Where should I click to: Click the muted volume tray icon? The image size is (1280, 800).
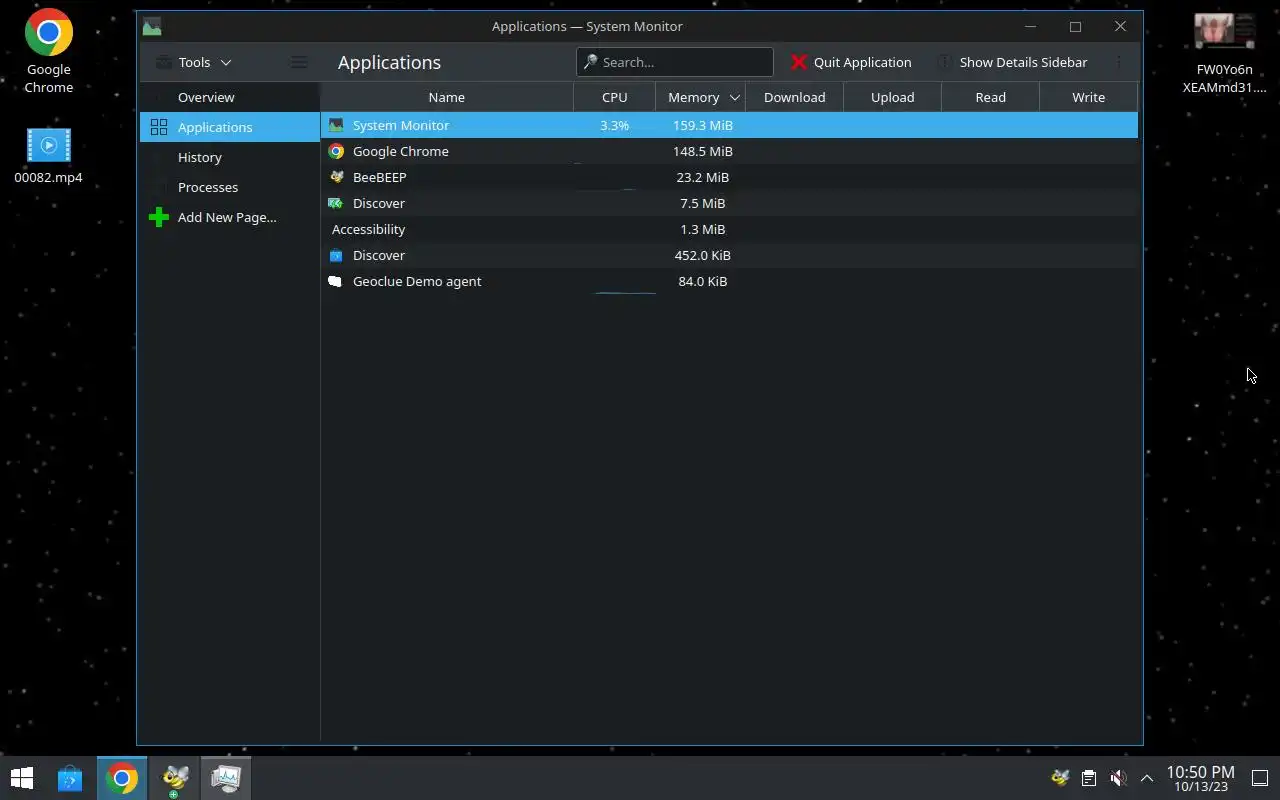click(x=1118, y=778)
